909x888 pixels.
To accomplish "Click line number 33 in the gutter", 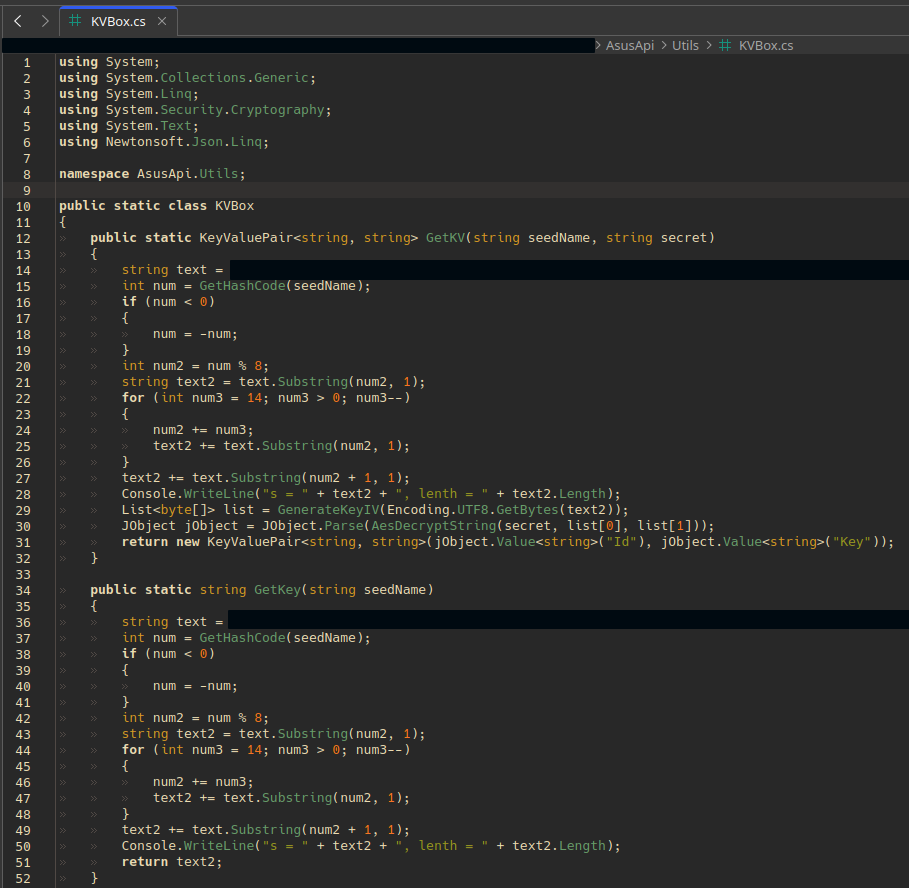I will pyautogui.click(x=23, y=574).
